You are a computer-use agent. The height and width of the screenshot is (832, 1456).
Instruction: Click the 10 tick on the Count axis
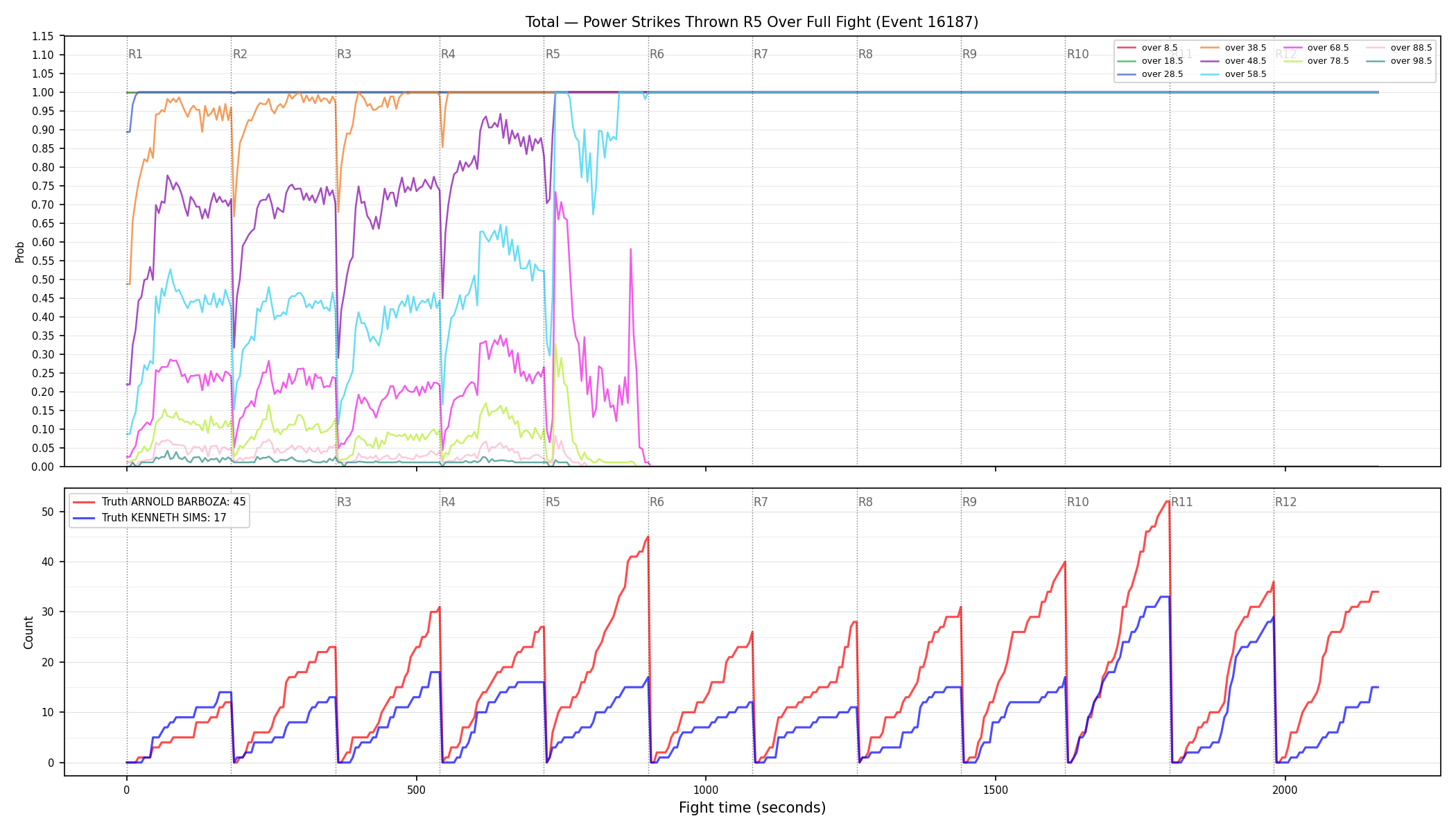[x=48, y=713]
